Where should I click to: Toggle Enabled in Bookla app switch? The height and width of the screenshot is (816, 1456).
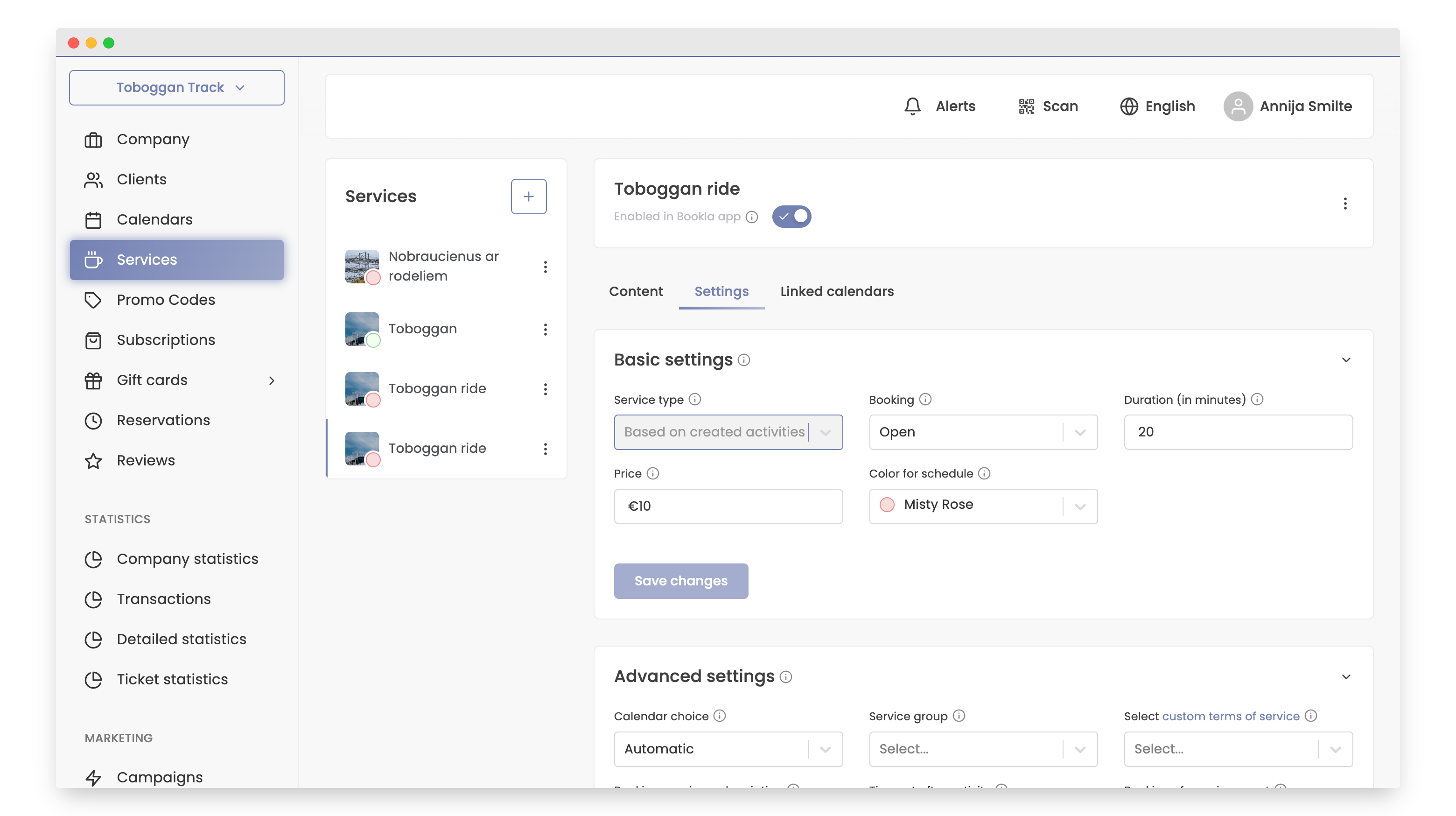tap(791, 217)
